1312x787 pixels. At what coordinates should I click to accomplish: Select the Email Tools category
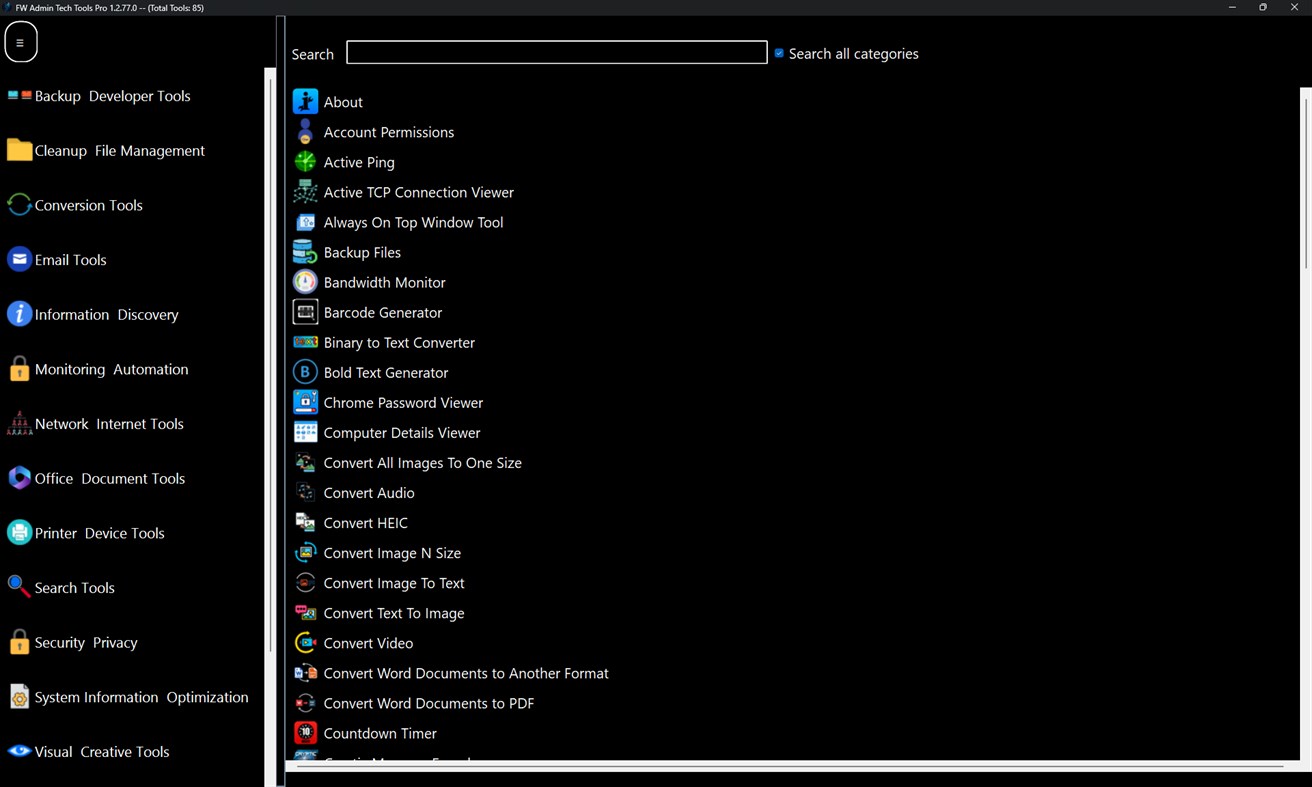(70, 259)
